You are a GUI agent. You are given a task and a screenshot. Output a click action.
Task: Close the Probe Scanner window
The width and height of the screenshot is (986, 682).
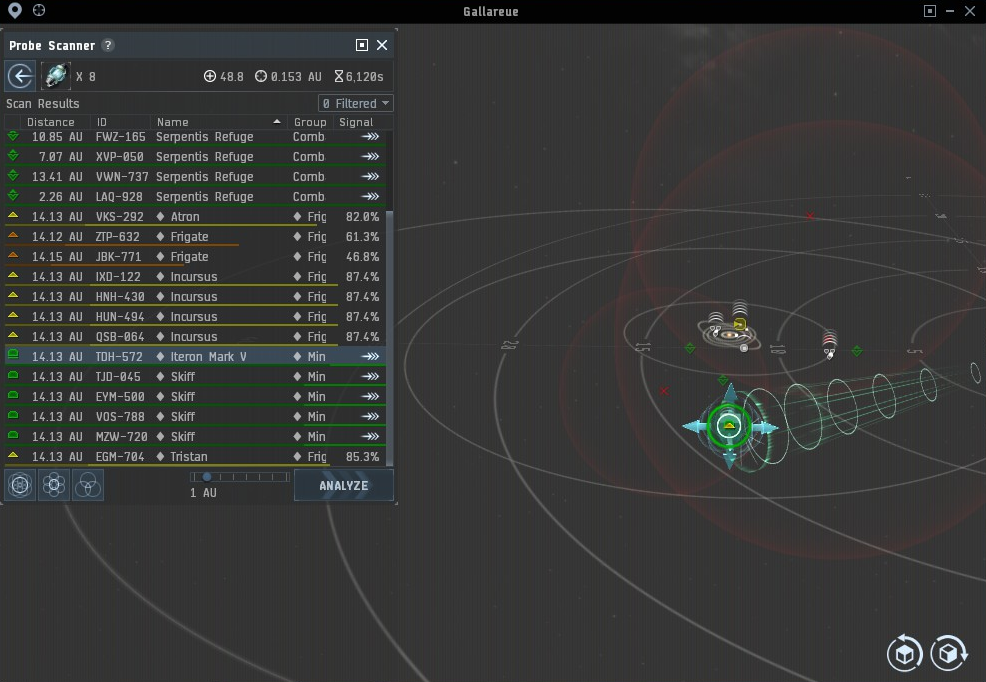[382, 45]
